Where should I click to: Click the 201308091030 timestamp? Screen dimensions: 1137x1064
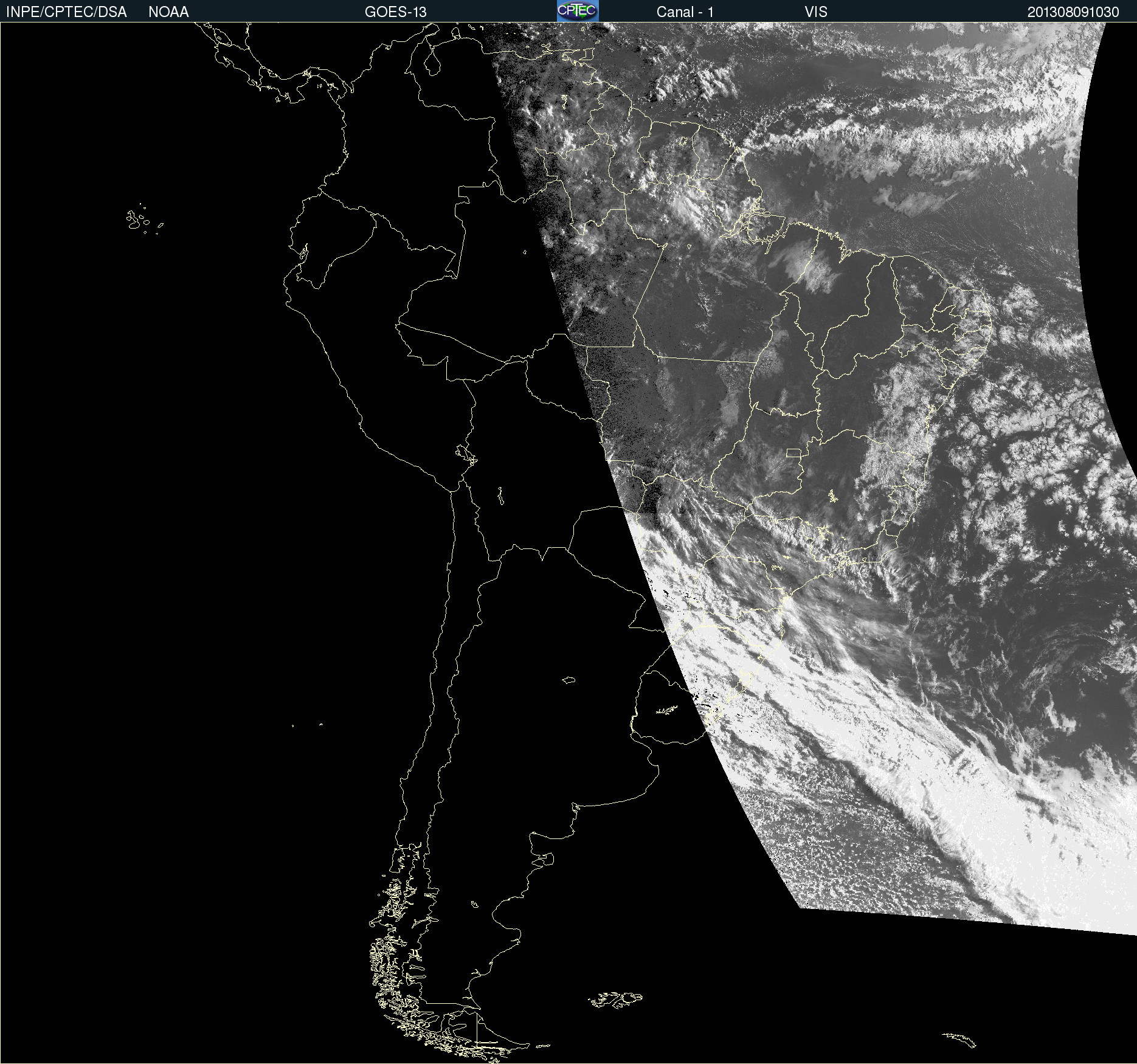(x=1073, y=12)
